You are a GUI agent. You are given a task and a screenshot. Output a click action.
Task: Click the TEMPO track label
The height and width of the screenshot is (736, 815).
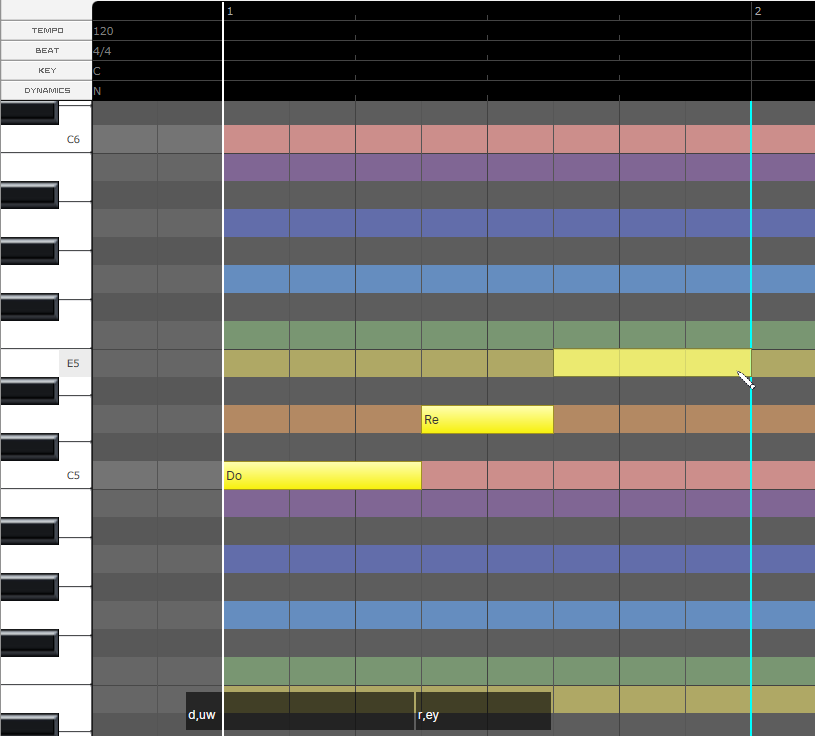[x=46, y=30]
